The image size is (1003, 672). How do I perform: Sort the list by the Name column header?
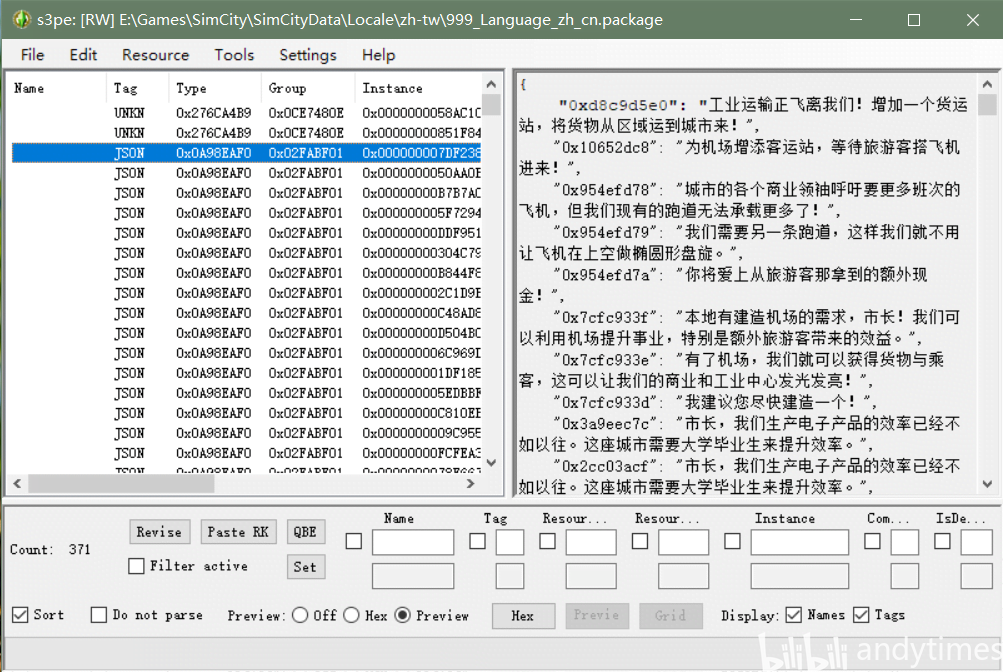pos(56,88)
